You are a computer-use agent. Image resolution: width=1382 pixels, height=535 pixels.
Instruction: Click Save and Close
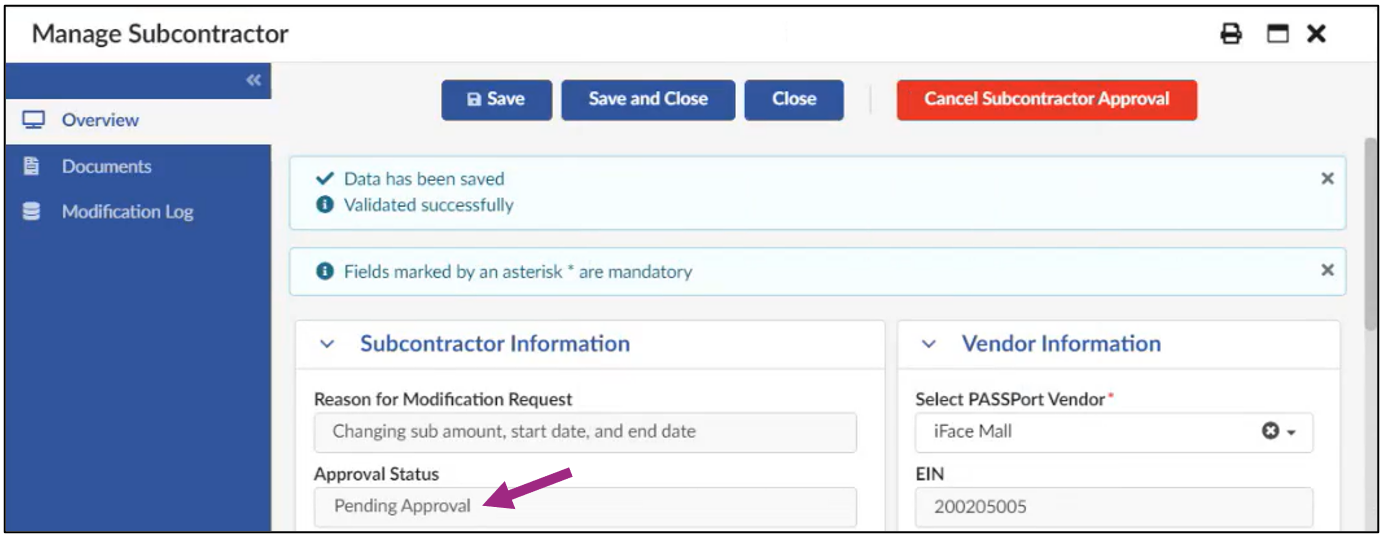[x=648, y=99]
